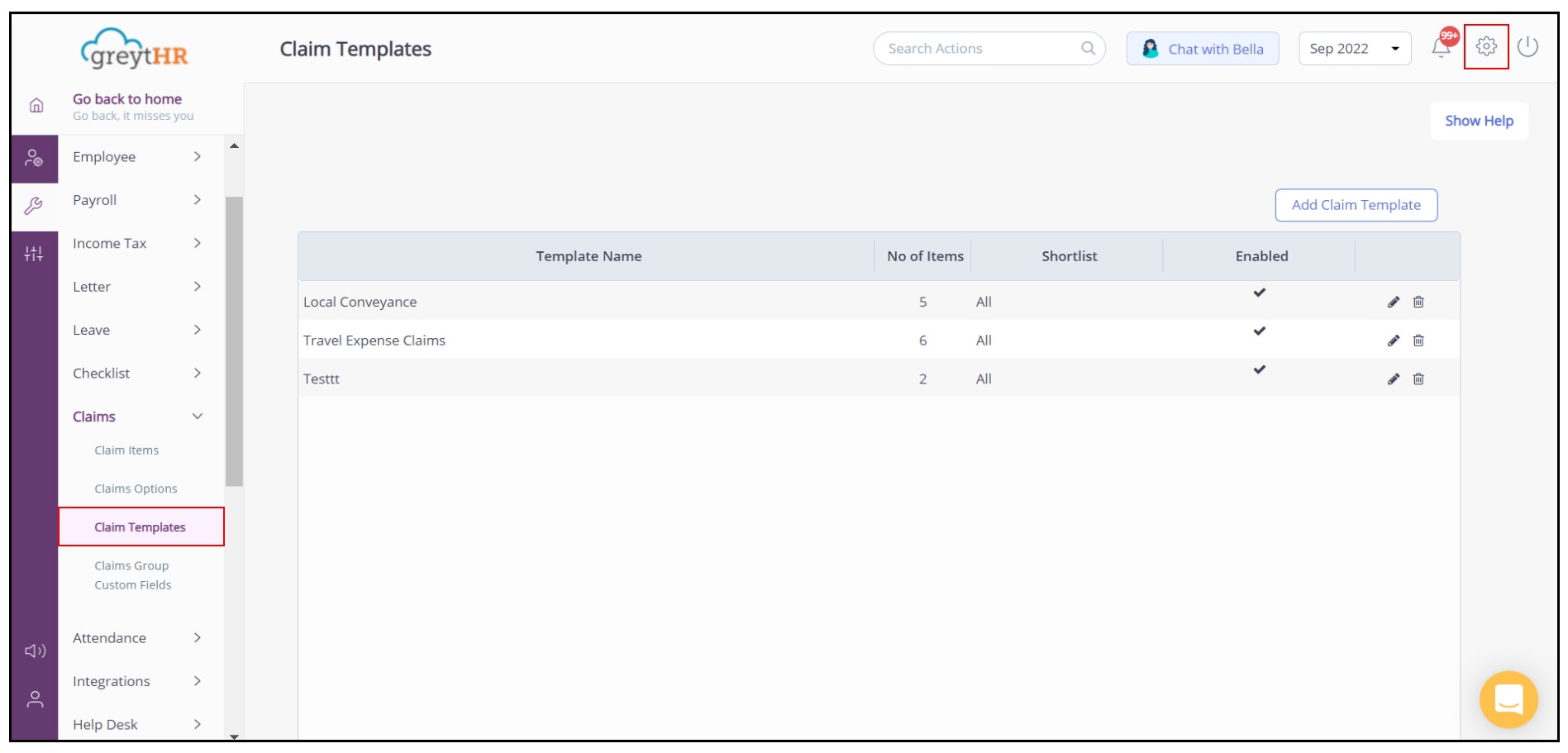The height and width of the screenshot is (753, 1568).
Task: Click the notifications bell icon
Action: pyautogui.click(x=1440, y=48)
